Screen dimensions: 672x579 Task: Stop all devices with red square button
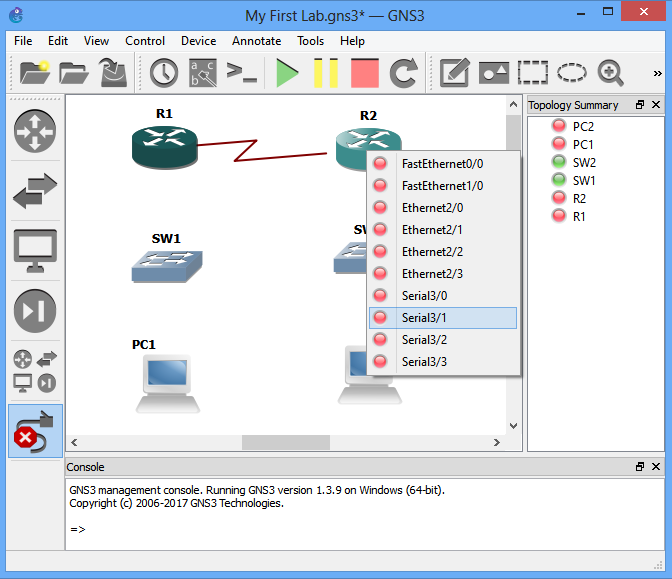coord(365,73)
